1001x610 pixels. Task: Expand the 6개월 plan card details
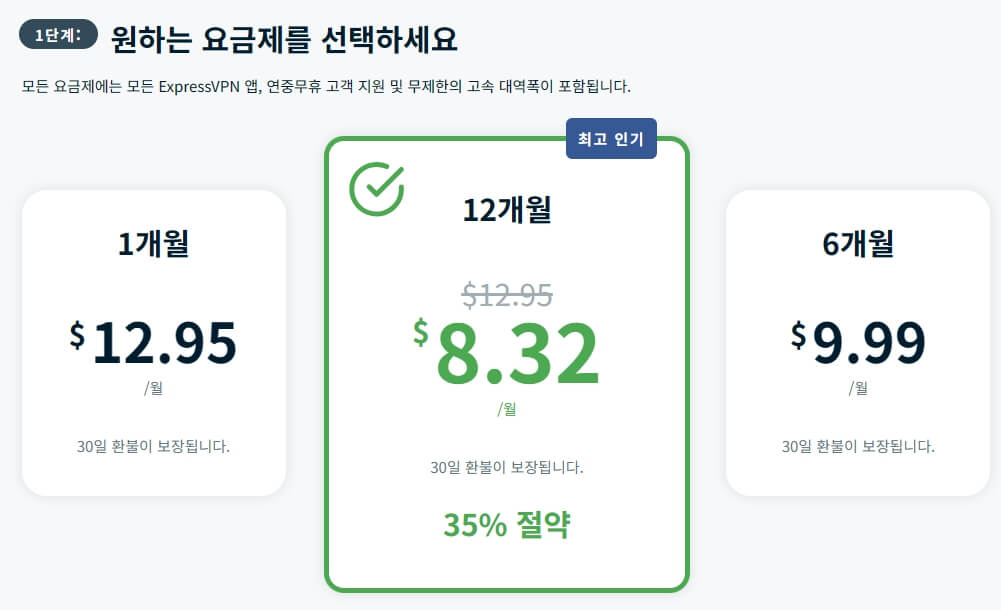[856, 340]
